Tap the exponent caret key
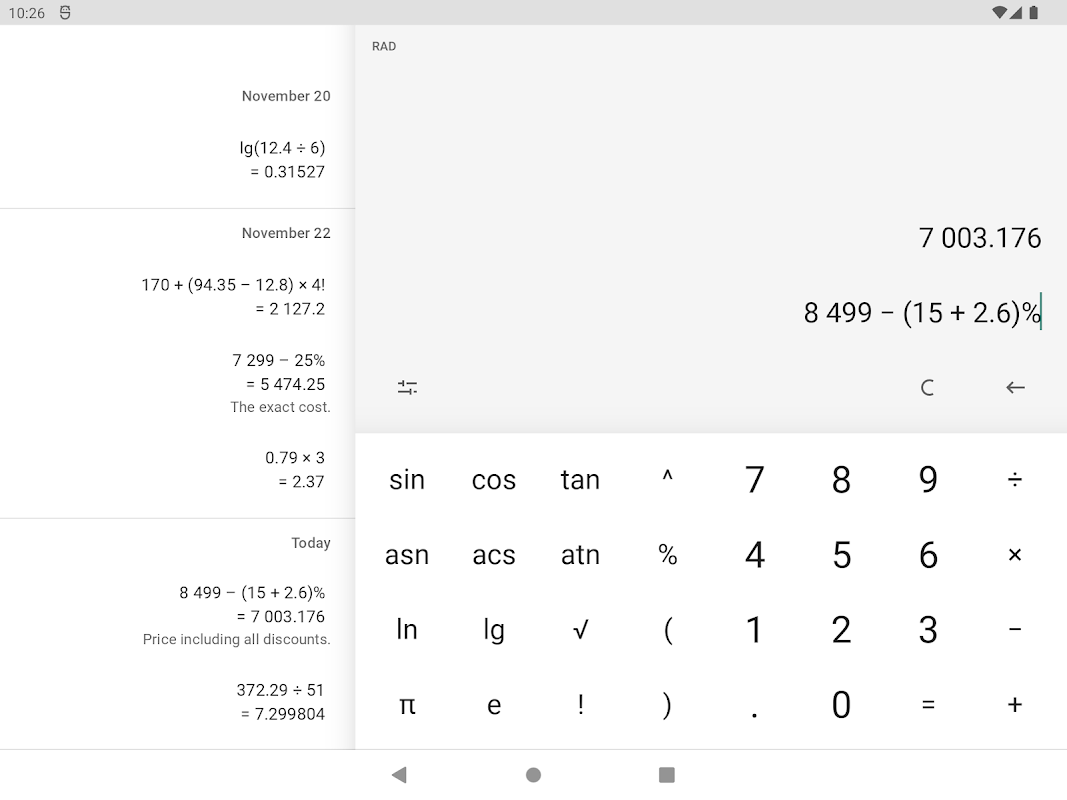1067x800 pixels. 667,480
